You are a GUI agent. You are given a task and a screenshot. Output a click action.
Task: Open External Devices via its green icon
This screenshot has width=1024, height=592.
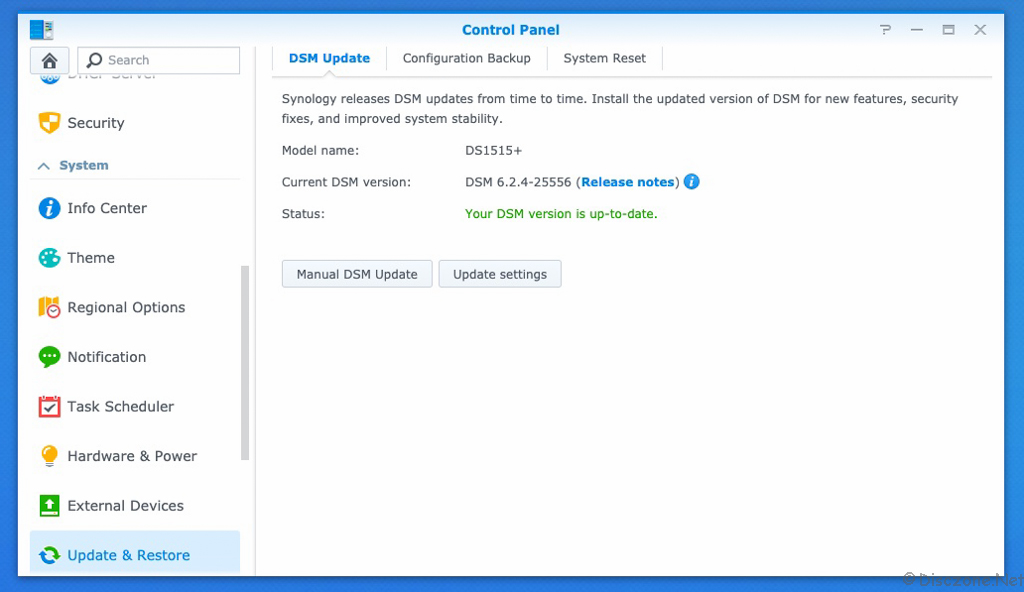[x=49, y=506]
